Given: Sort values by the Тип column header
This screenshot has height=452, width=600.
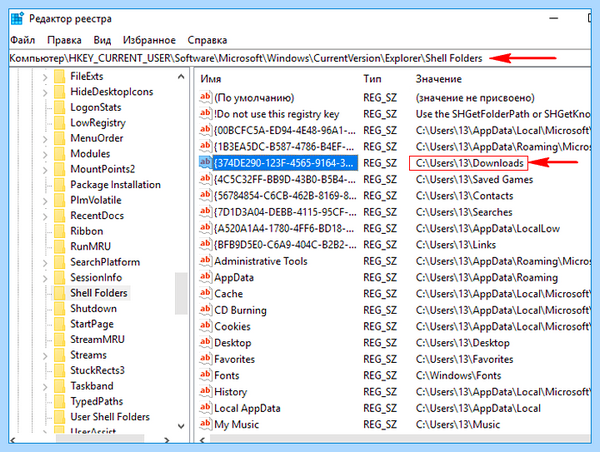Looking at the screenshot, I should [x=372, y=79].
